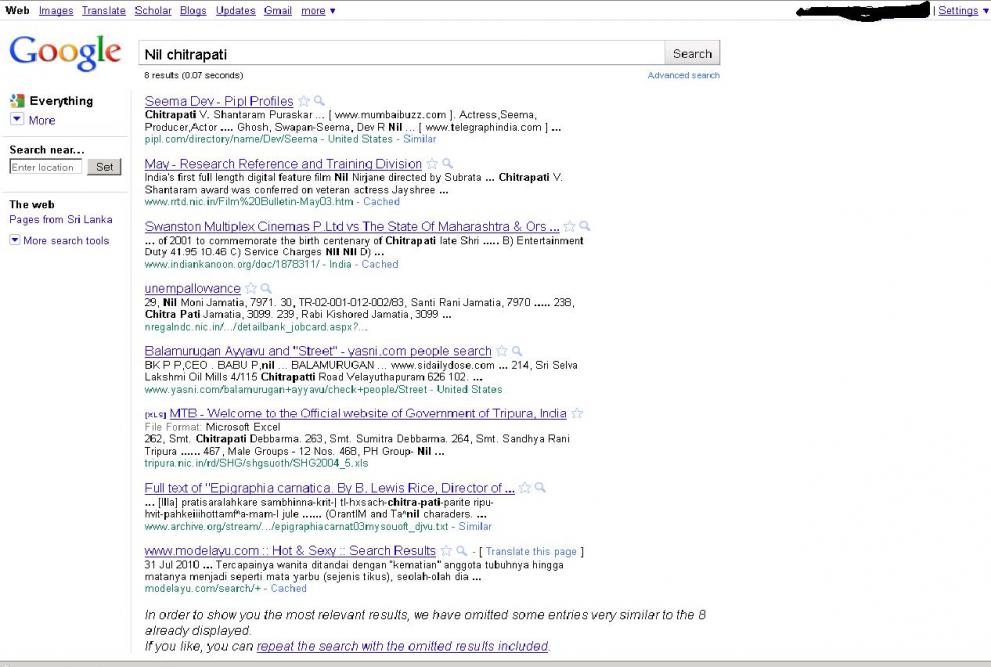
Task: Open Cached copy of indiankanoon result
Action: [x=380, y=264]
